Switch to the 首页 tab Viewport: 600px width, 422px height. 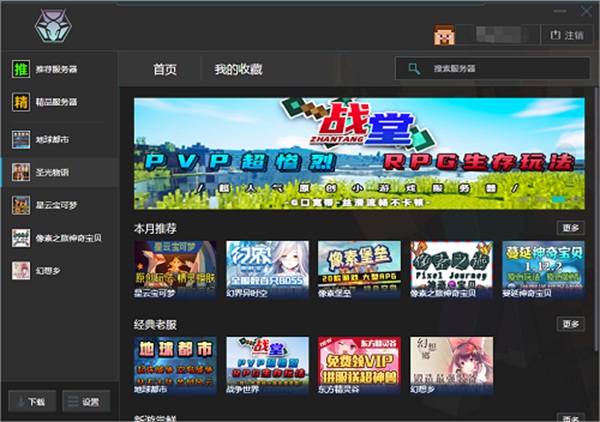165,70
